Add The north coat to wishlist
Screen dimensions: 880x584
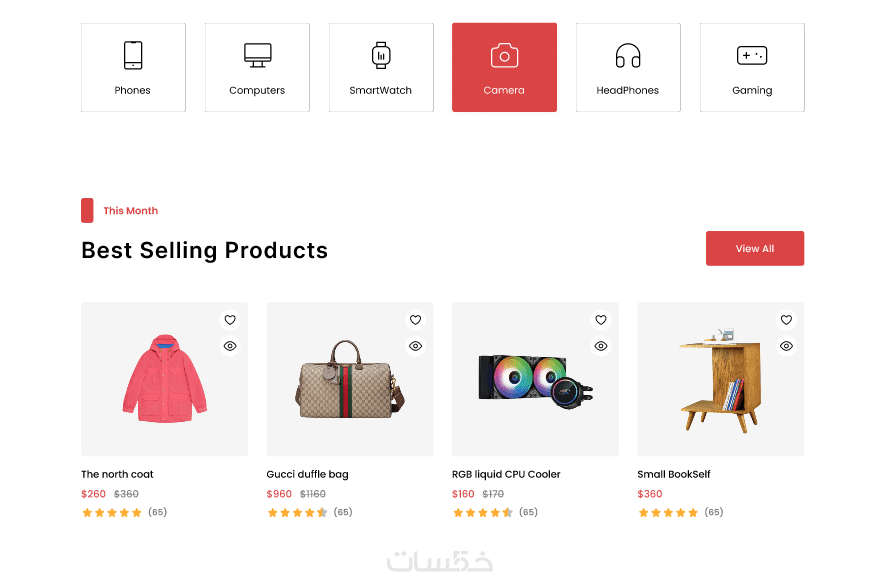click(x=230, y=320)
